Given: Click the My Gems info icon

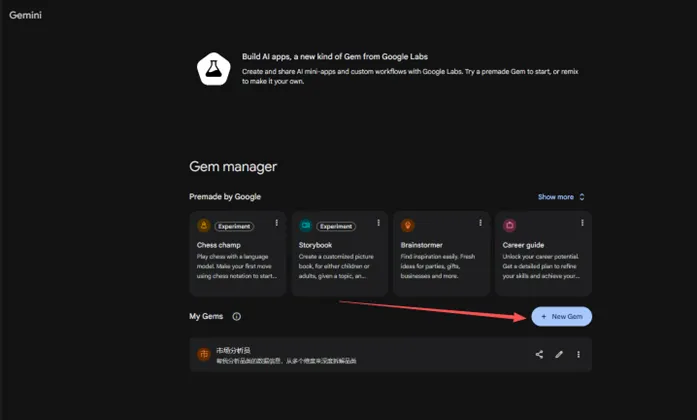Looking at the screenshot, I should pyautogui.click(x=236, y=316).
